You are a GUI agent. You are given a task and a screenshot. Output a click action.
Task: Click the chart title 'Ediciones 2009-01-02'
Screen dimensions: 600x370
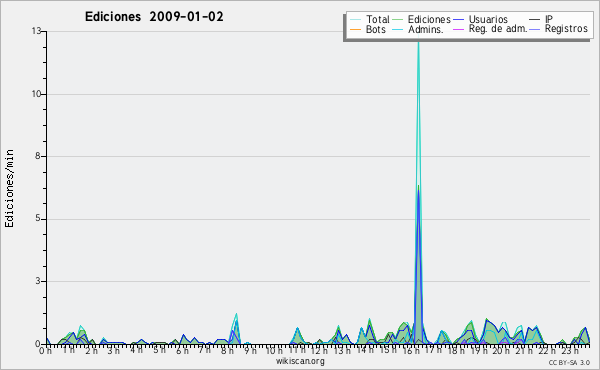pyautogui.click(x=154, y=17)
